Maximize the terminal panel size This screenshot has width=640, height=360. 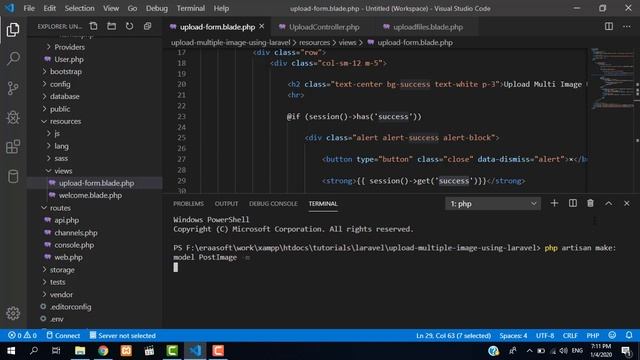pyautogui.click(x=609, y=203)
